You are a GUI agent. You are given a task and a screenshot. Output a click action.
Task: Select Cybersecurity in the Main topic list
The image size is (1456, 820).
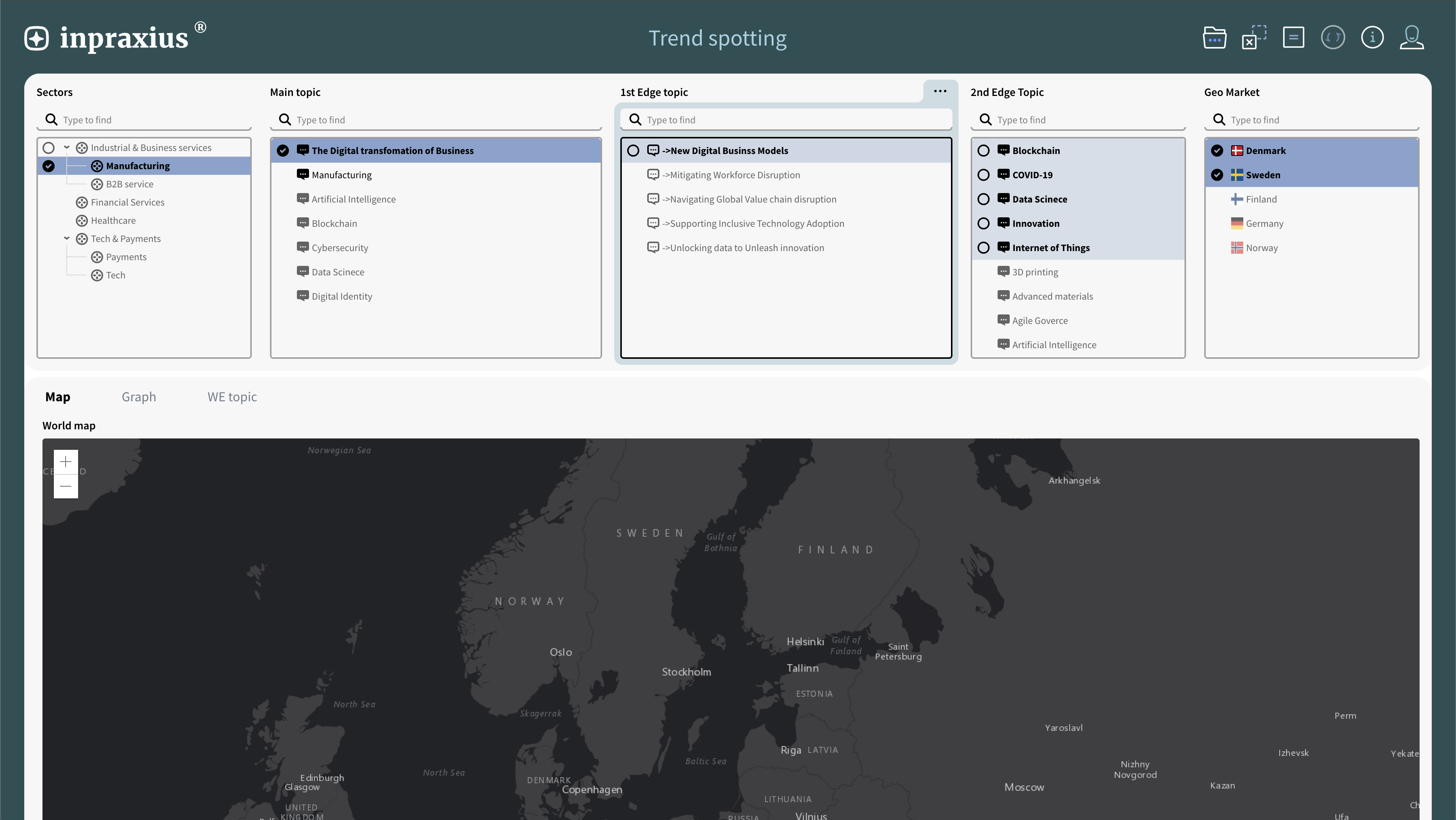coord(340,248)
